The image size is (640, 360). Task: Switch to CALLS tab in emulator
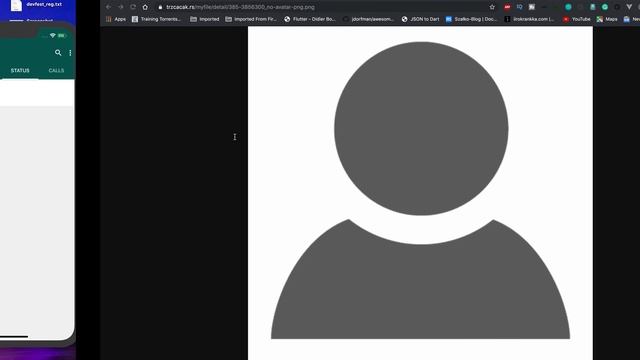point(56,71)
